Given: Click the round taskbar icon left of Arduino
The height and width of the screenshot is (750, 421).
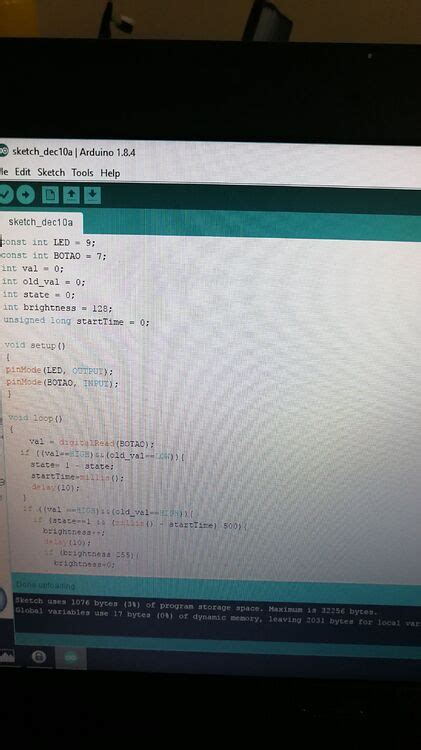Looking at the screenshot, I should point(39,657).
